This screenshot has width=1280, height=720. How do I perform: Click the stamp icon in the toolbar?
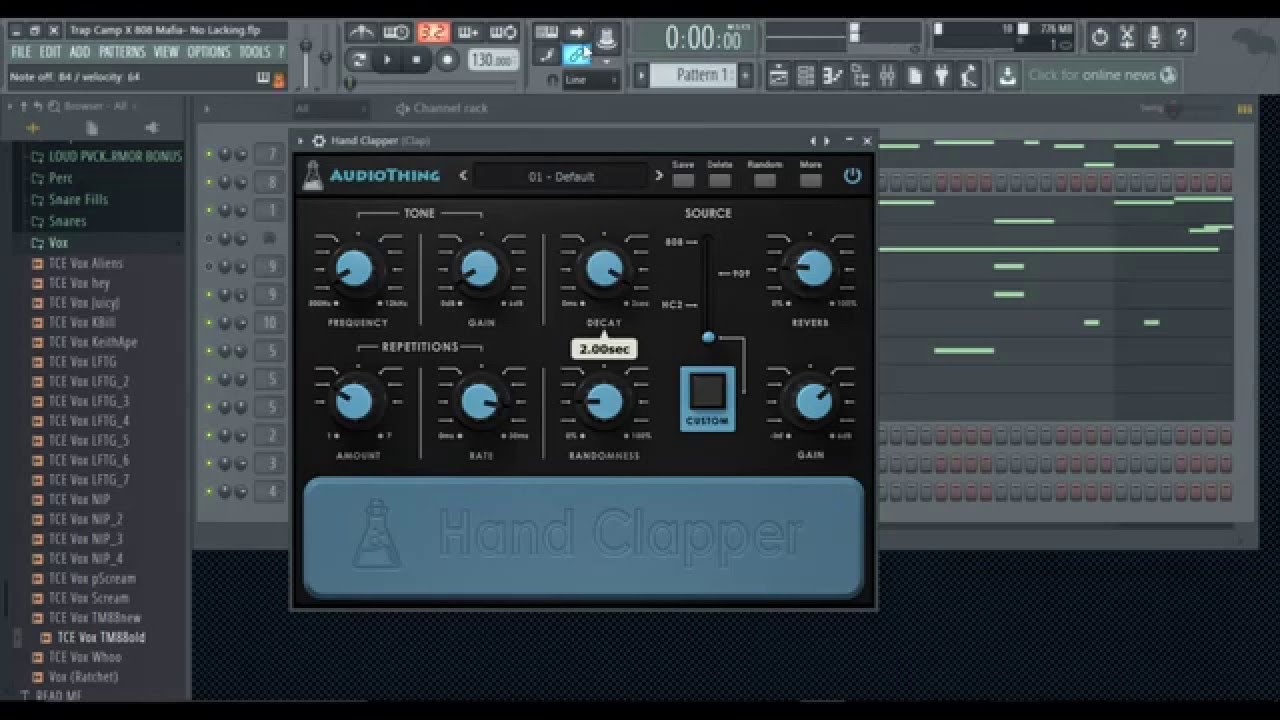click(607, 38)
